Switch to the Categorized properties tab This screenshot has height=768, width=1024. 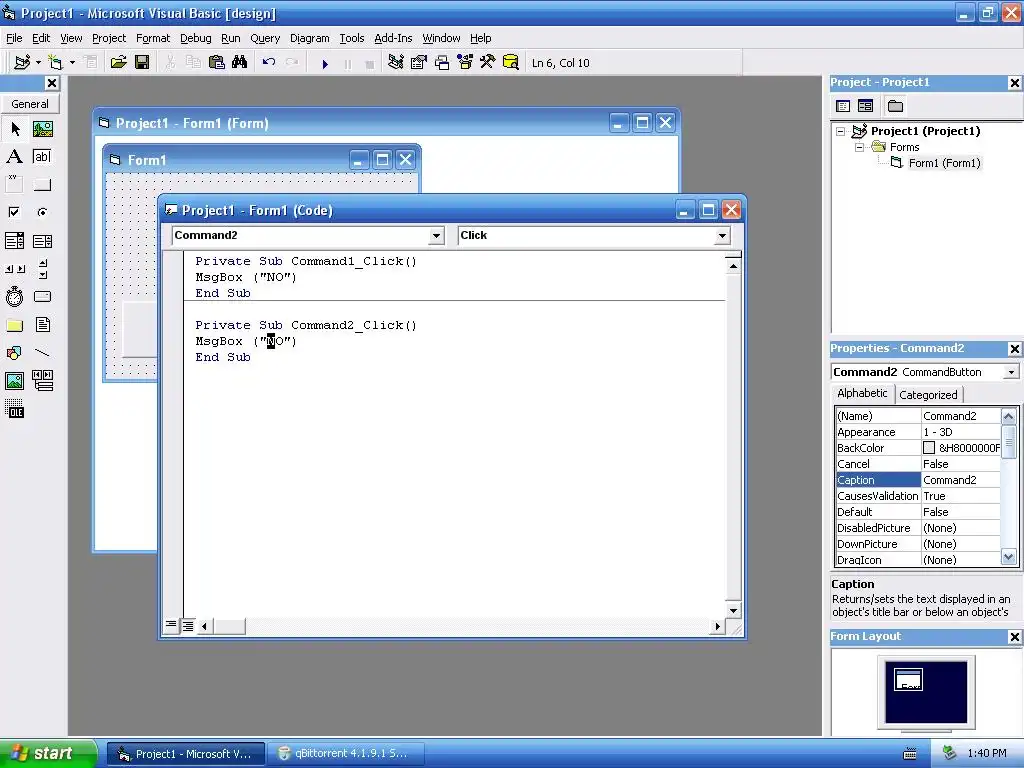click(x=928, y=394)
